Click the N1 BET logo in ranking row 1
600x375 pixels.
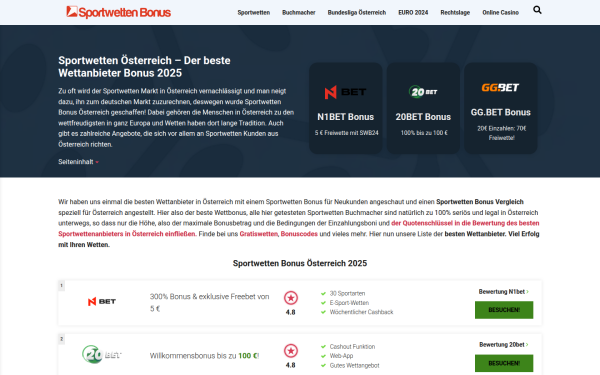coord(102,302)
